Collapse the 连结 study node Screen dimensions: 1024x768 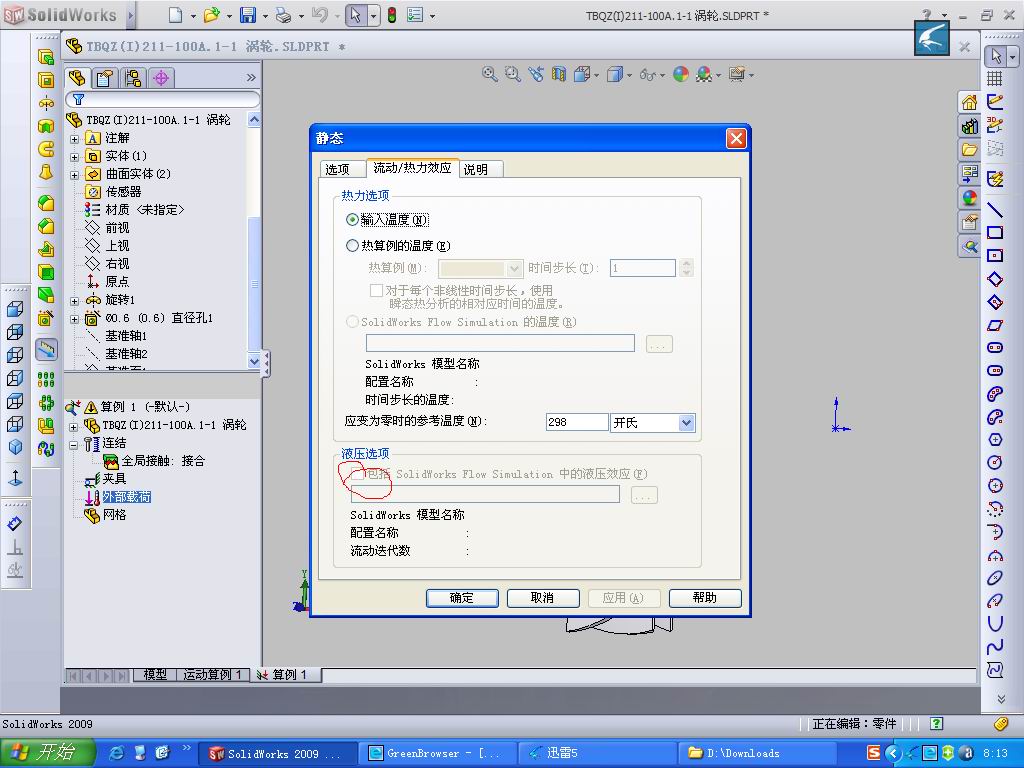pos(74,445)
